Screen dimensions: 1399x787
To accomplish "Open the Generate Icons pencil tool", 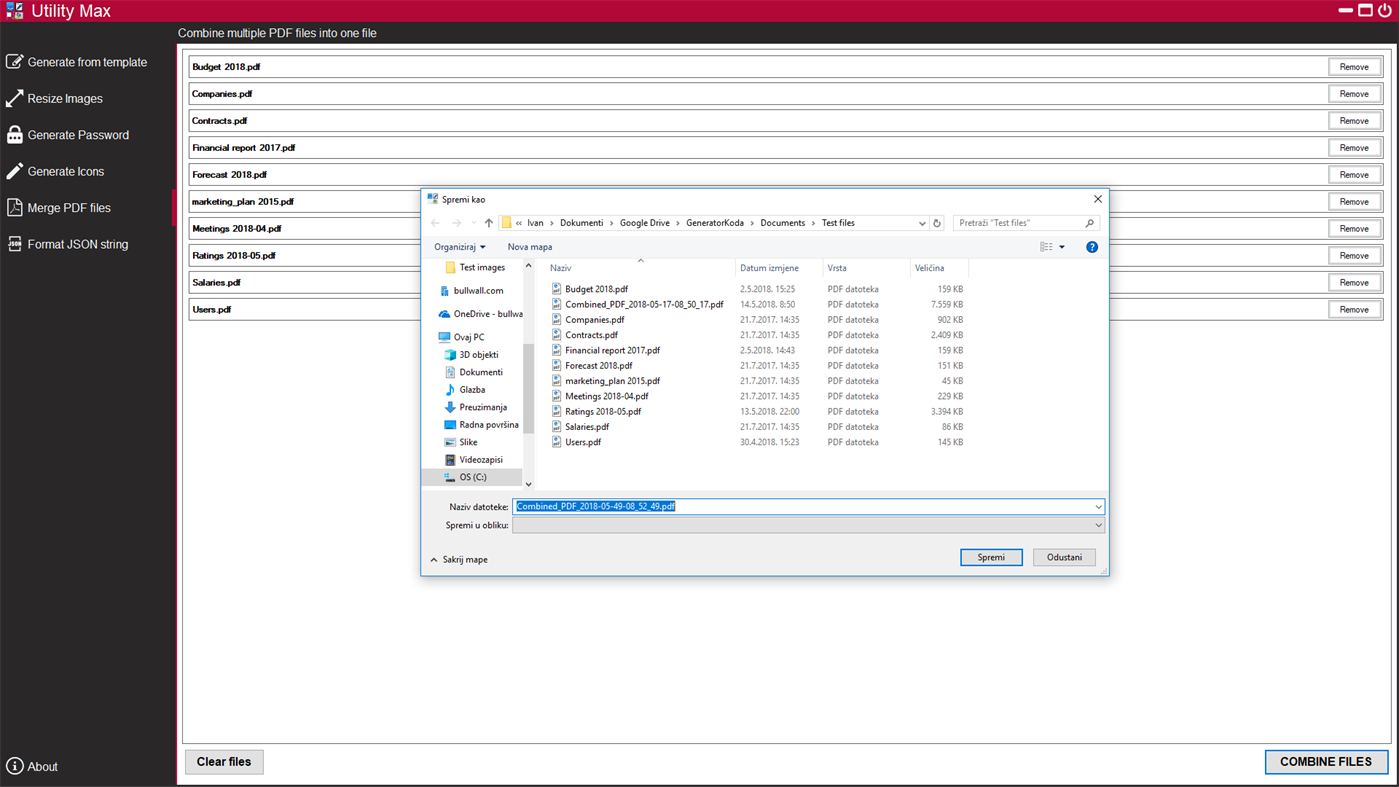I will tap(14, 171).
